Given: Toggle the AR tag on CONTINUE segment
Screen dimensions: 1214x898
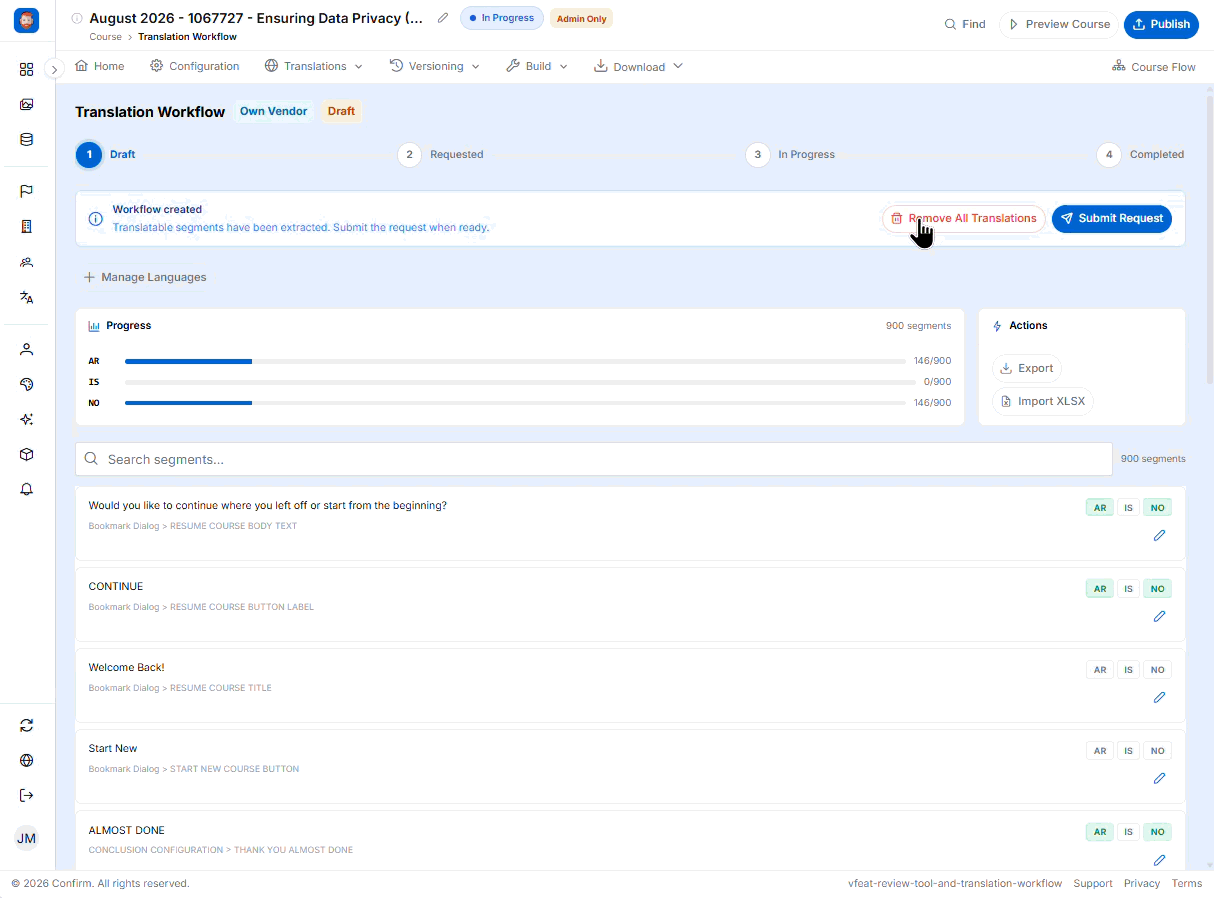Looking at the screenshot, I should tap(1100, 589).
